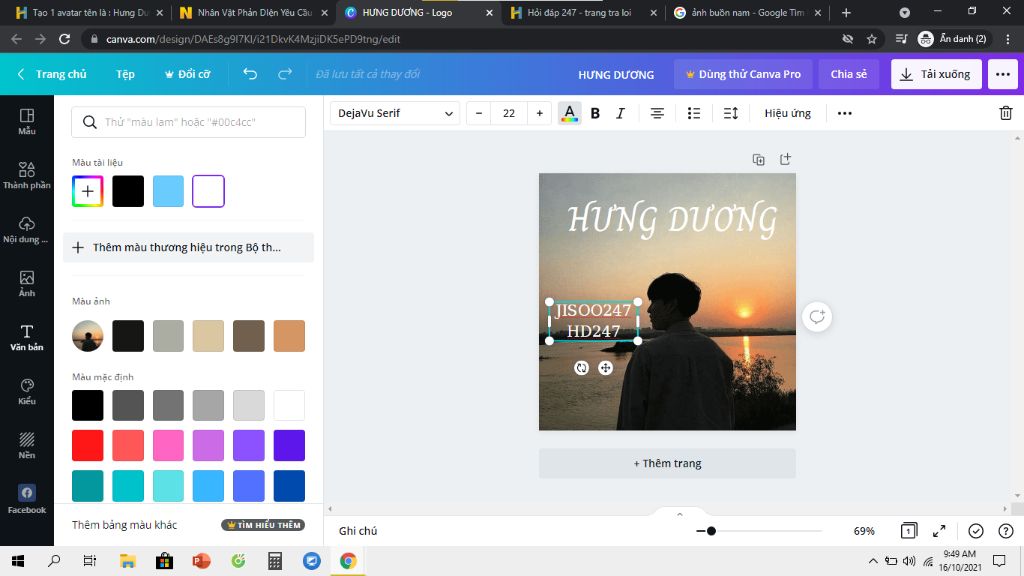
Task: Select the red default color swatch
Action: (88, 445)
